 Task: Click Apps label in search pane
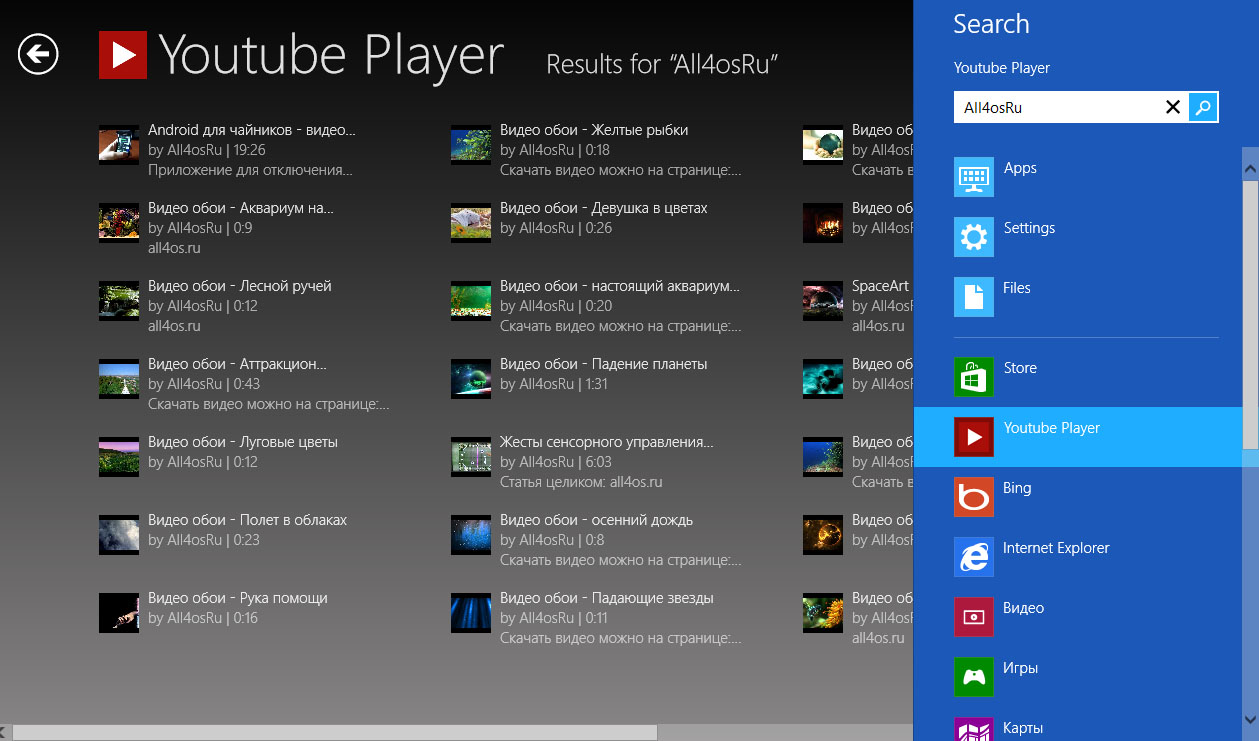click(1020, 168)
